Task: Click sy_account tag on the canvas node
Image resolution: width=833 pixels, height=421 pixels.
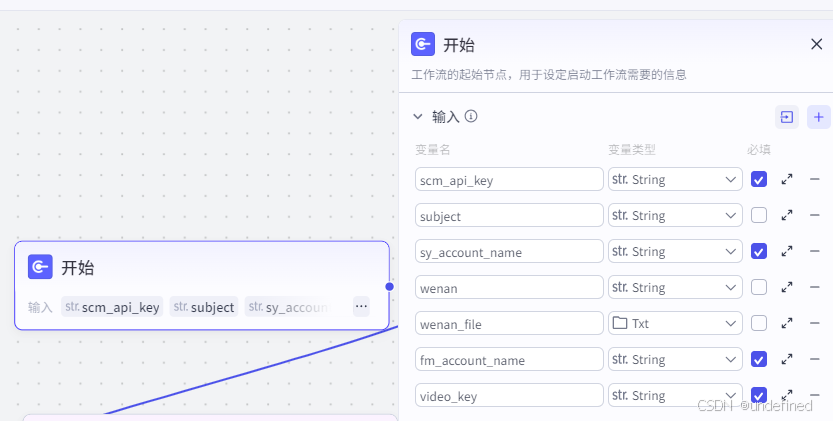Action: 290,307
